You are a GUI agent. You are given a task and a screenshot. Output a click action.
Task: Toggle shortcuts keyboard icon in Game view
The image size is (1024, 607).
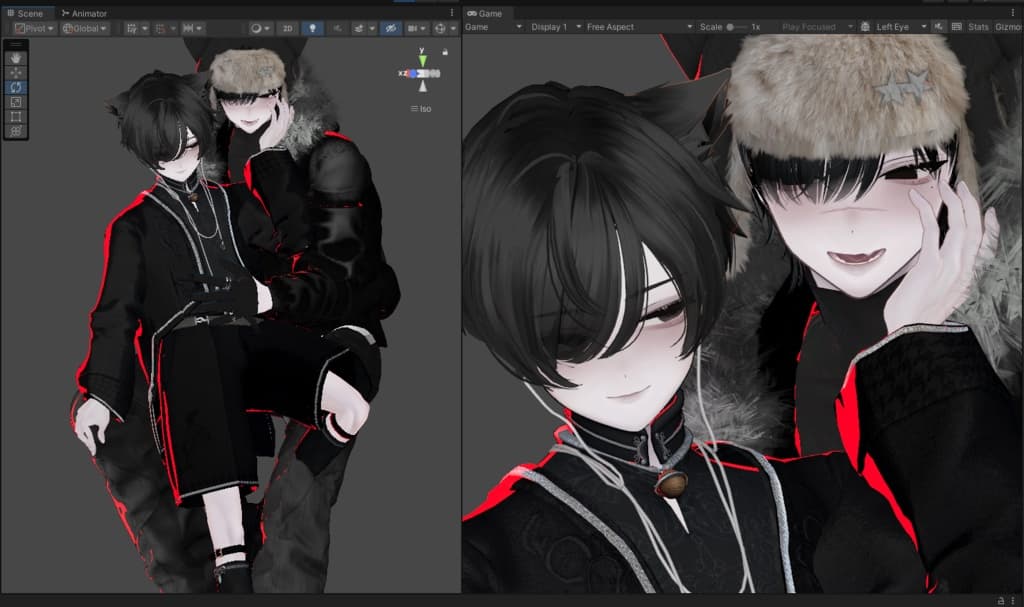[957, 27]
